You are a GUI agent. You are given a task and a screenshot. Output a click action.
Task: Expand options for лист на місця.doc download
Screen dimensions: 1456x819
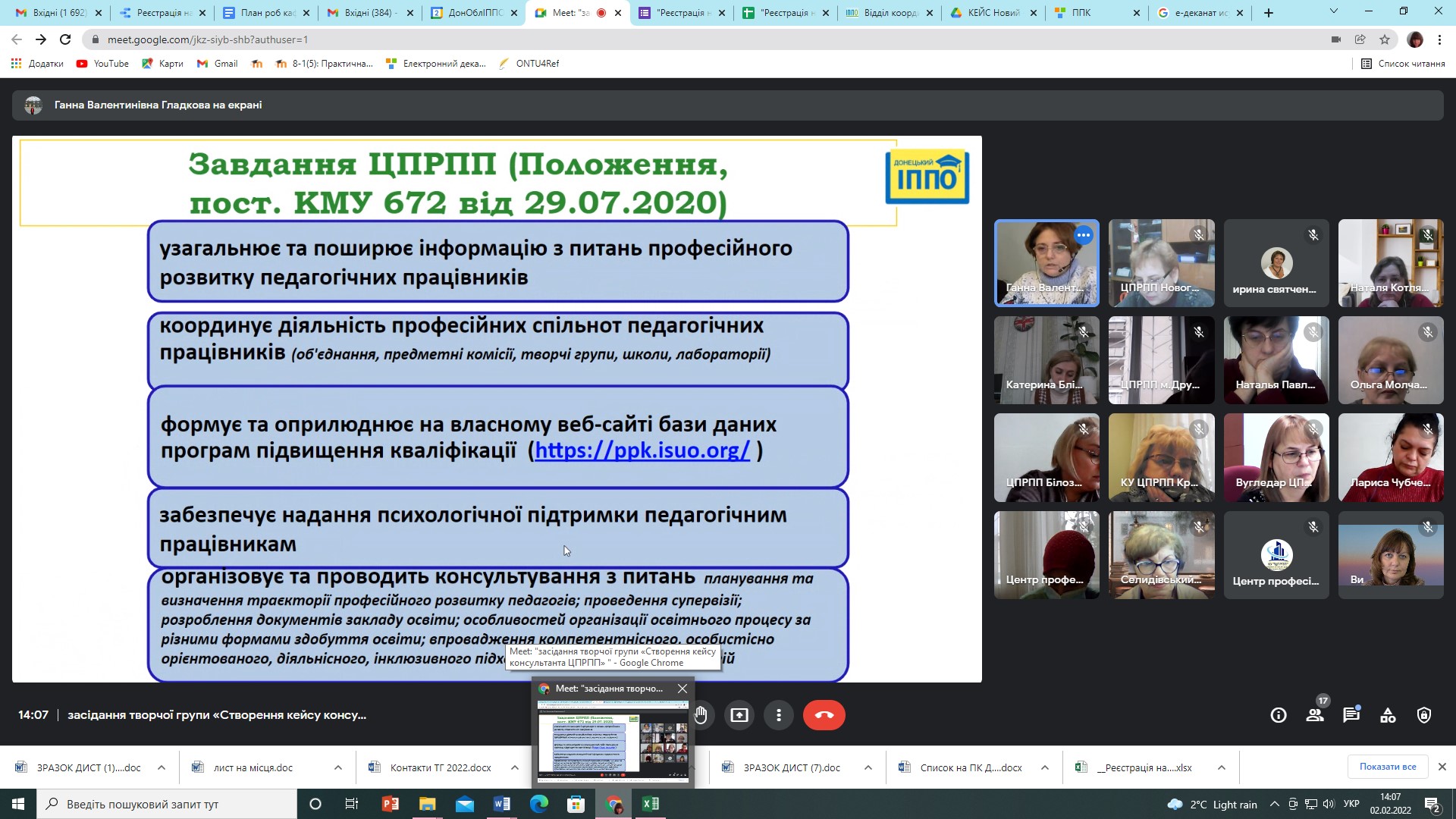(x=338, y=767)
